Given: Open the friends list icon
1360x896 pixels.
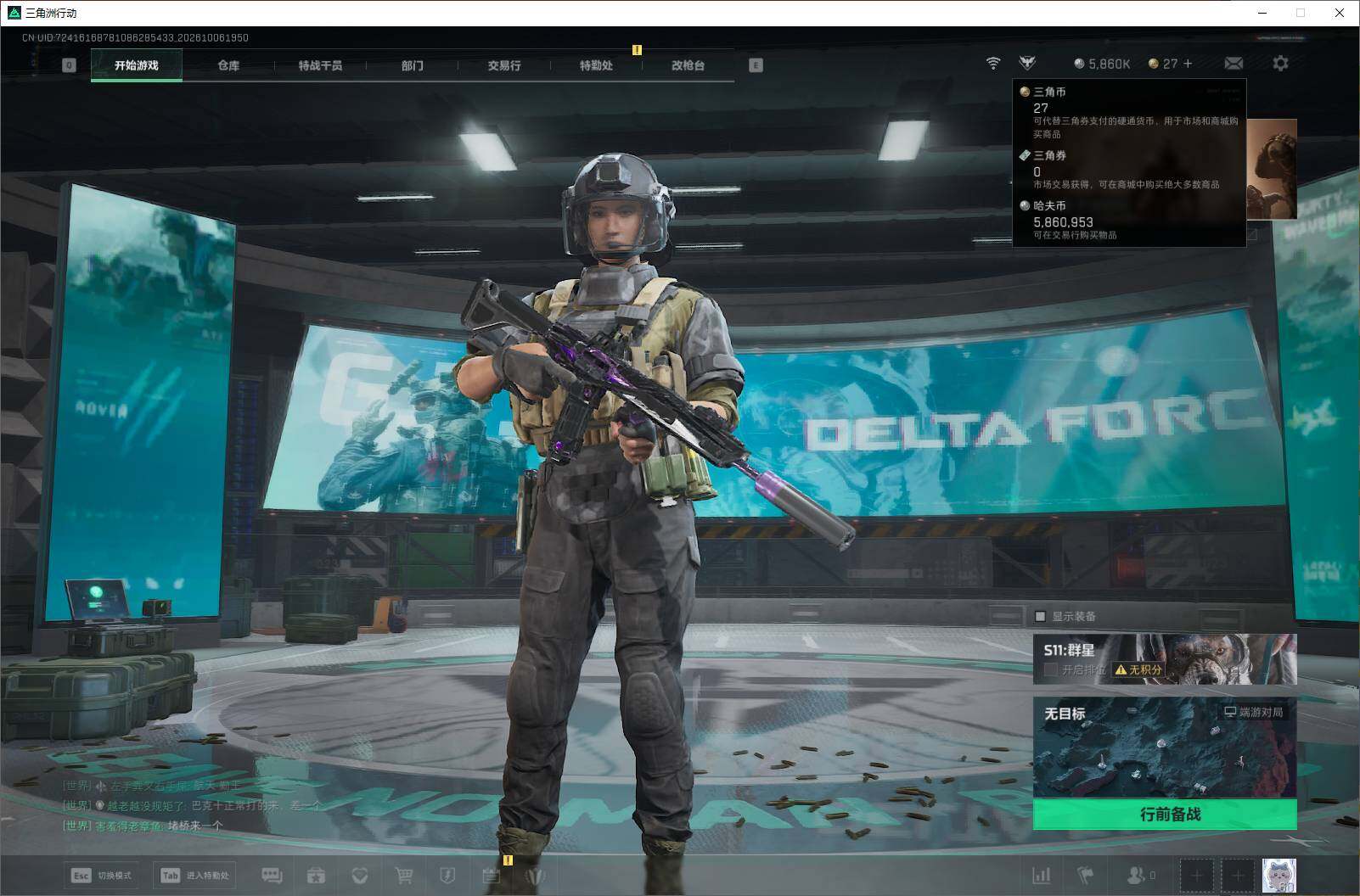Looking at the screenshot, I should pyautogui.click(x=1141, y=875).
